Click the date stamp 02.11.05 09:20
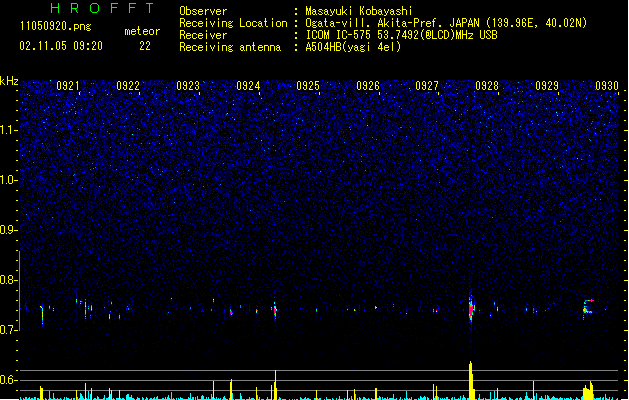Screen dimensions: 629x400 [x=61, y=46]
